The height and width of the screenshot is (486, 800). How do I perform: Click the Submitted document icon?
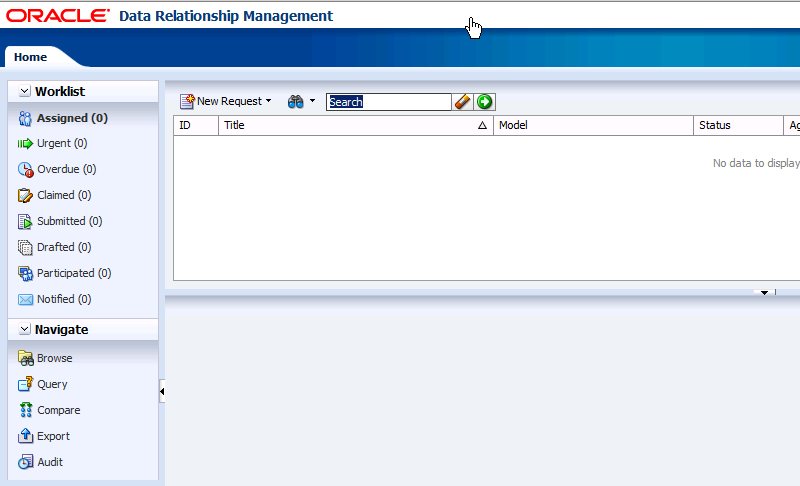click(x=25, y=221)
